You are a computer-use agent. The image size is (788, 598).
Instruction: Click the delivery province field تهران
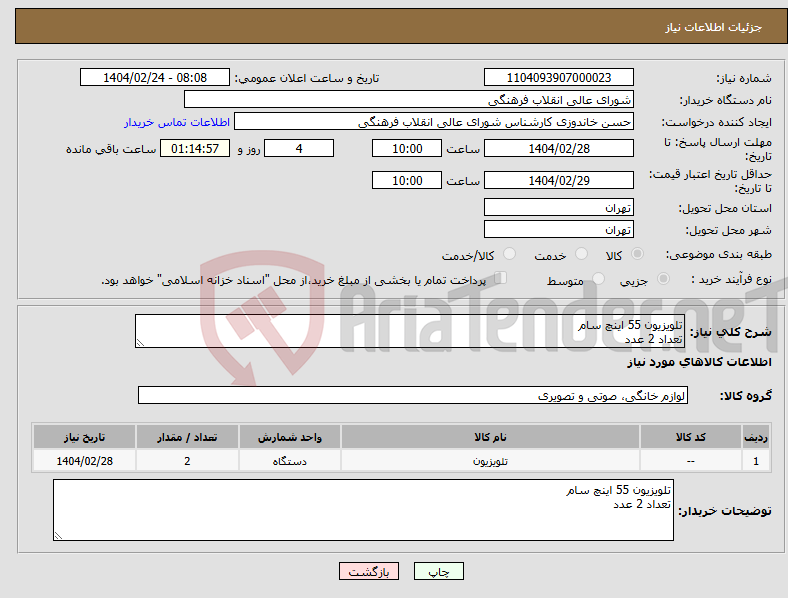coord(558,208)
